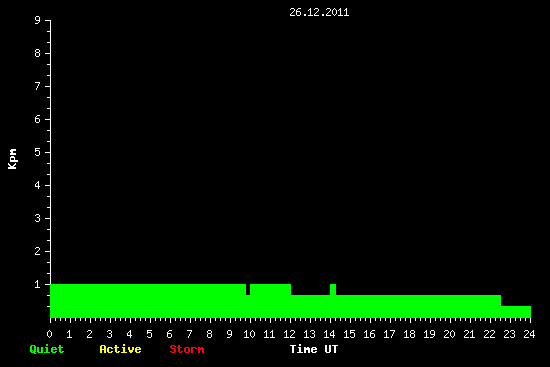The height and width of the screenshot is (367, 550).
Task: Click the 26.12.2011 date title
Action: pos(319,12)
